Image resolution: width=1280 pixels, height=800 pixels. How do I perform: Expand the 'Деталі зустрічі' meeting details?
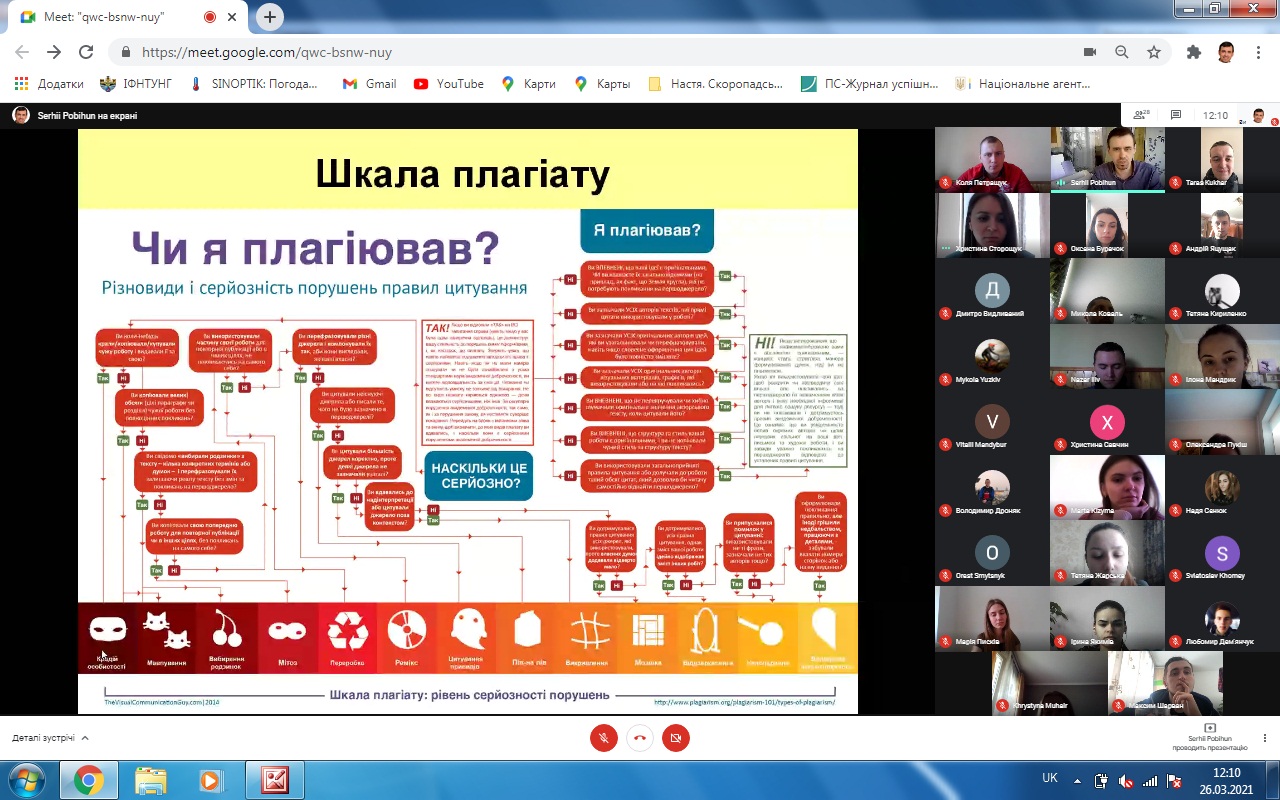click(50, 738)
